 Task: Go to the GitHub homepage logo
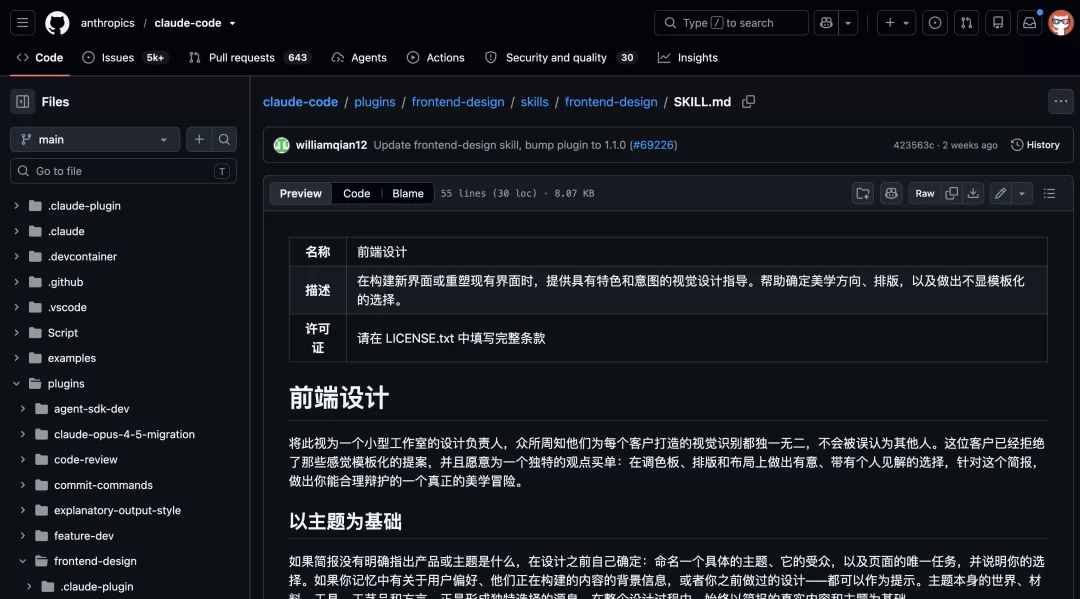coord(57,23)
